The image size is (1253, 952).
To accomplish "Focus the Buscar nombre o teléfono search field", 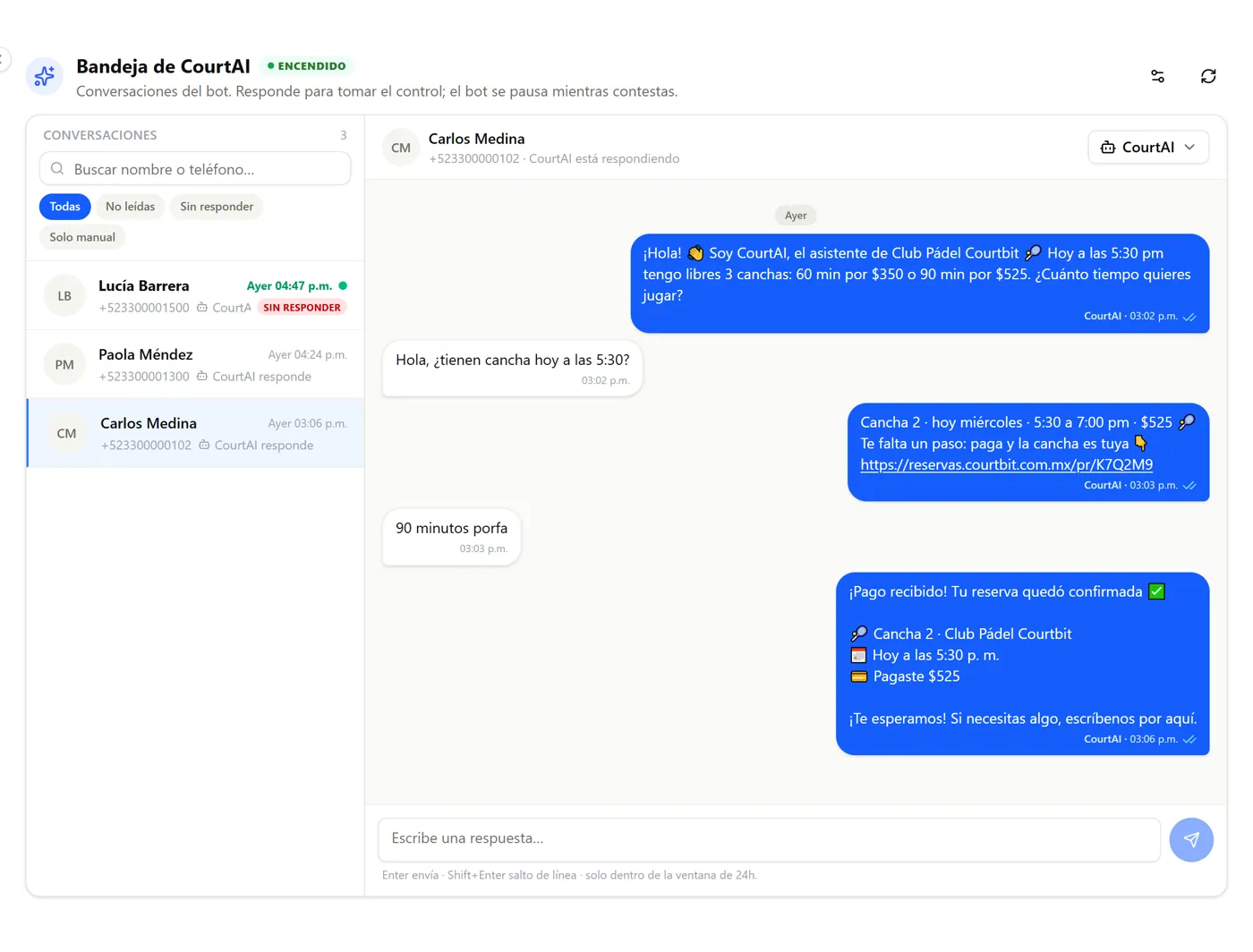I will click(x=195, y=169).
